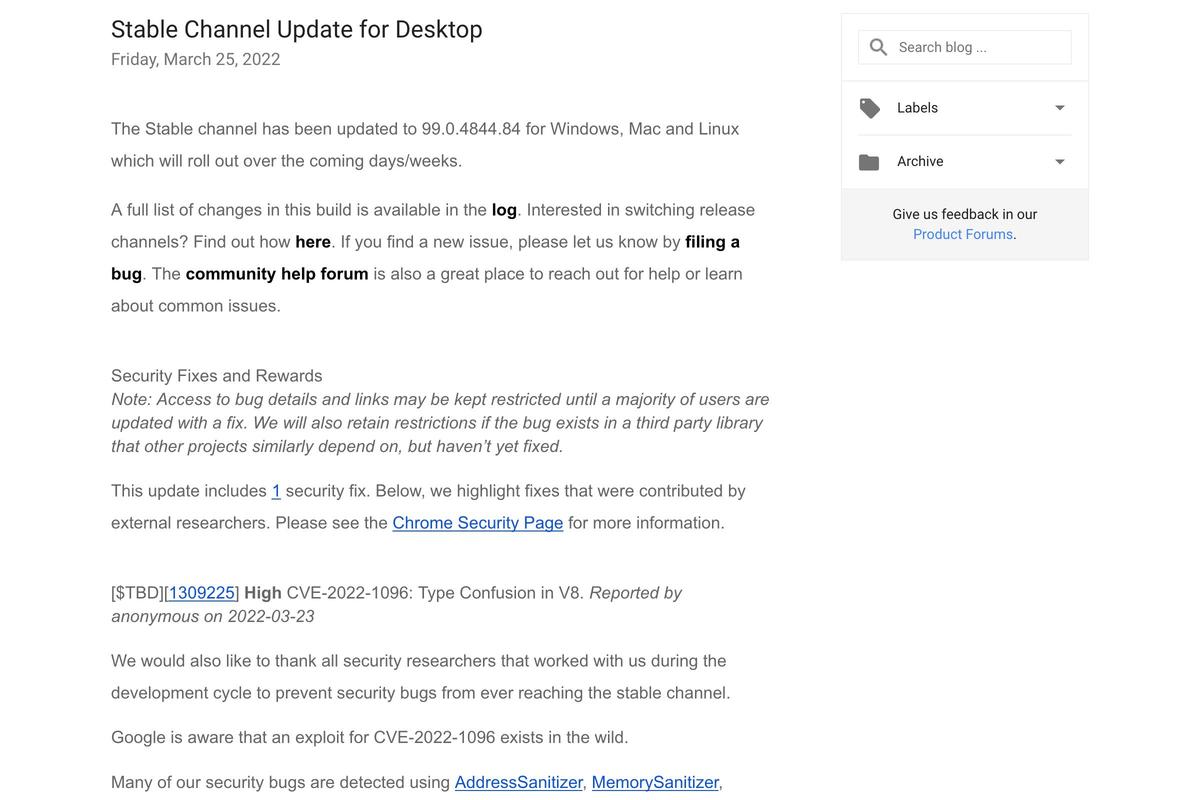Open the MemorySanitizer link
The height and width of the screenshot is (800, 1200).
pos(655,782)
